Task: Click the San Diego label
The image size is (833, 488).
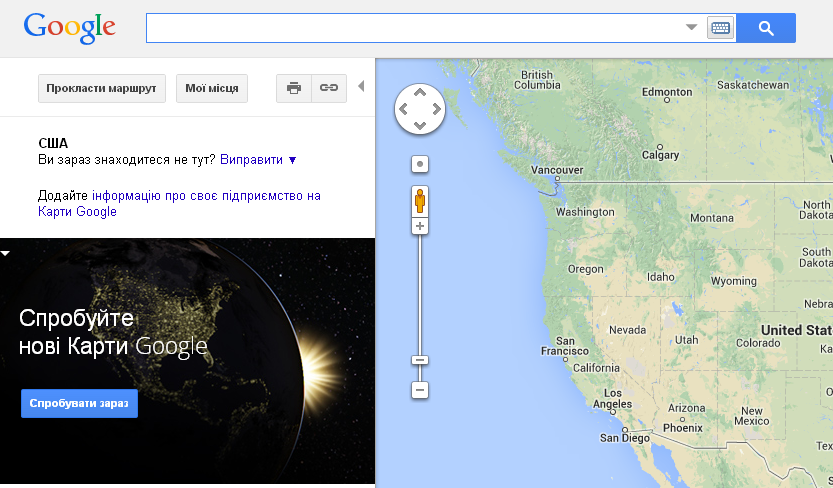Action: click(x=625, y=438)
